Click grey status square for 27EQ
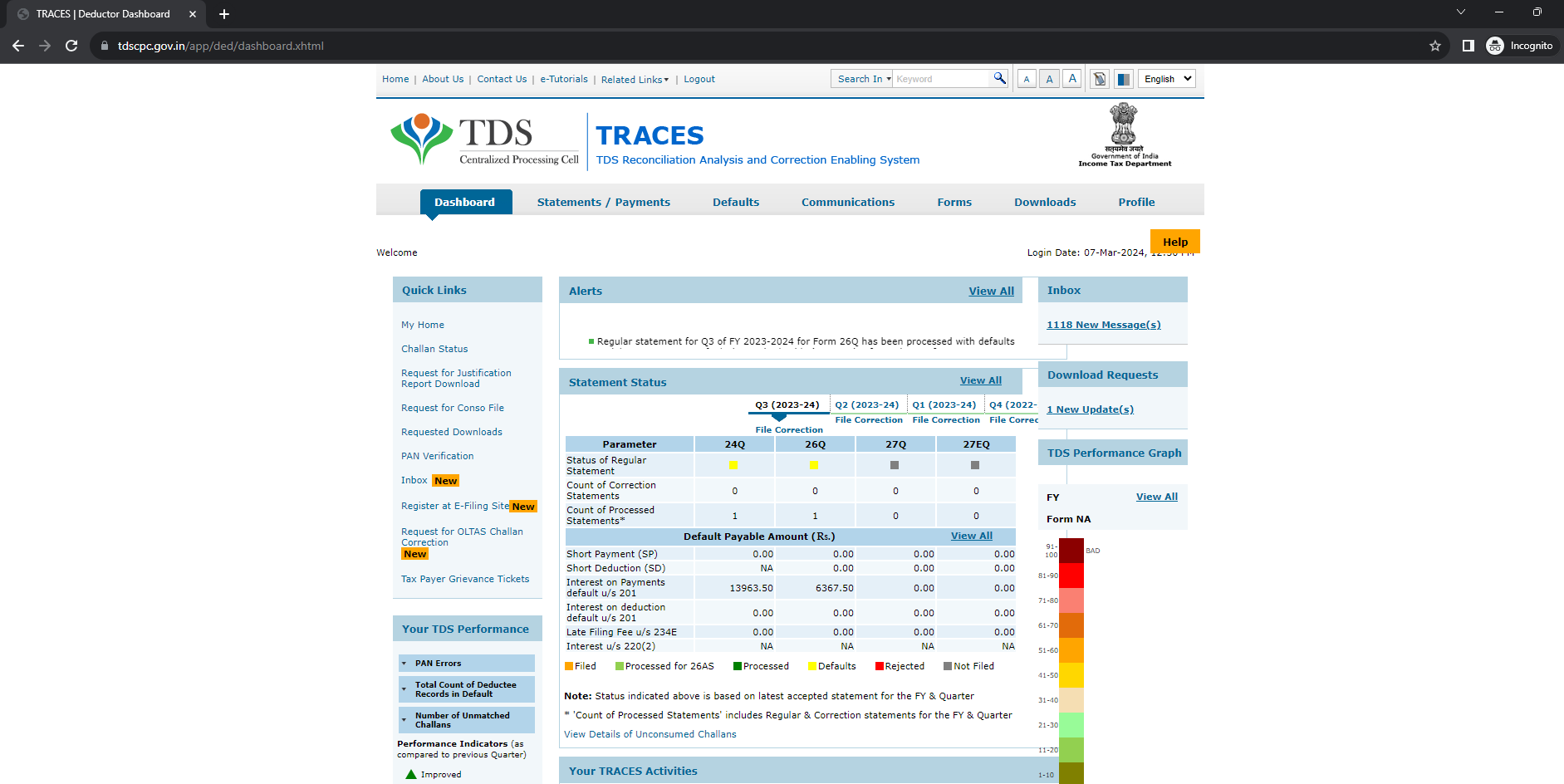Screen dimensions: 1564x784 point(975,465)
